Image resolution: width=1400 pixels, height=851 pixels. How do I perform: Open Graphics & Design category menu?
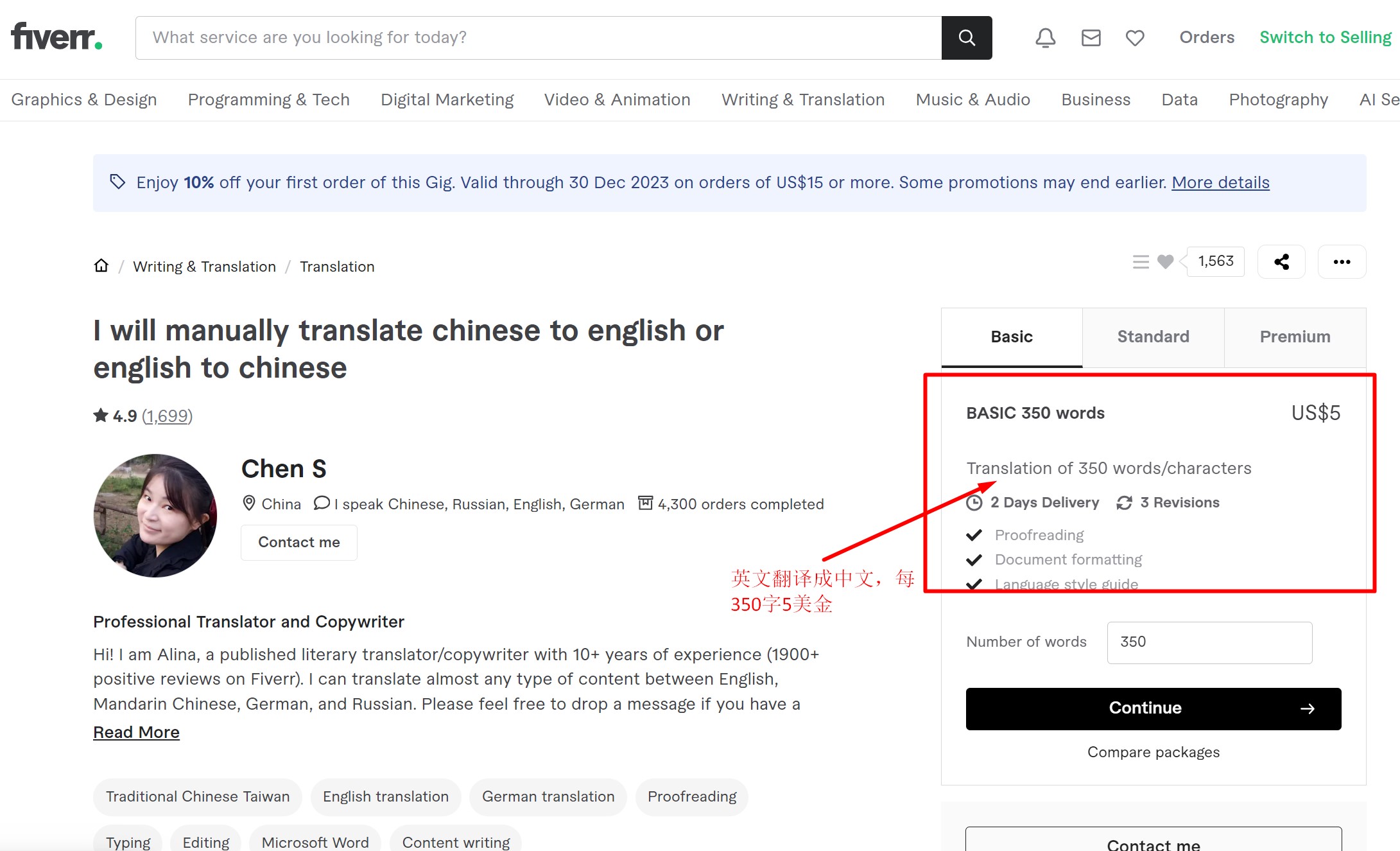84,100
